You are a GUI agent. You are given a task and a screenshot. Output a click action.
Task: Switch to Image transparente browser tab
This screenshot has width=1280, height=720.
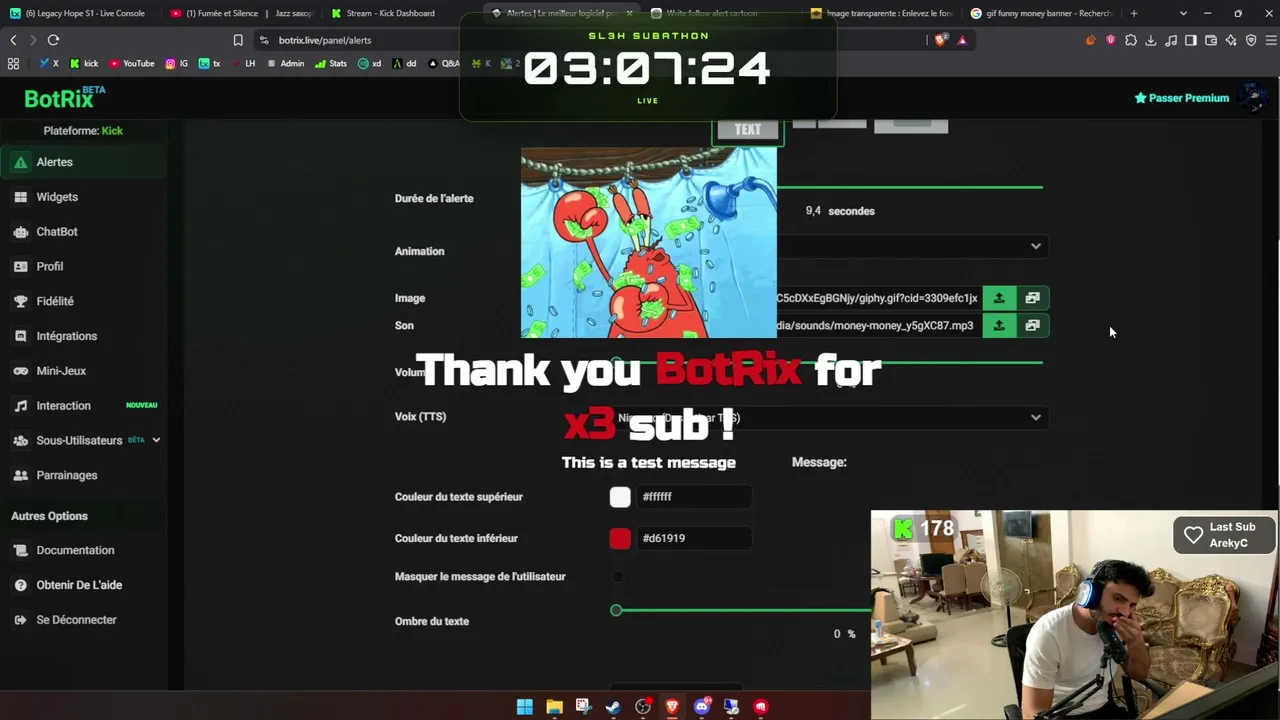(x=882, y=13)
